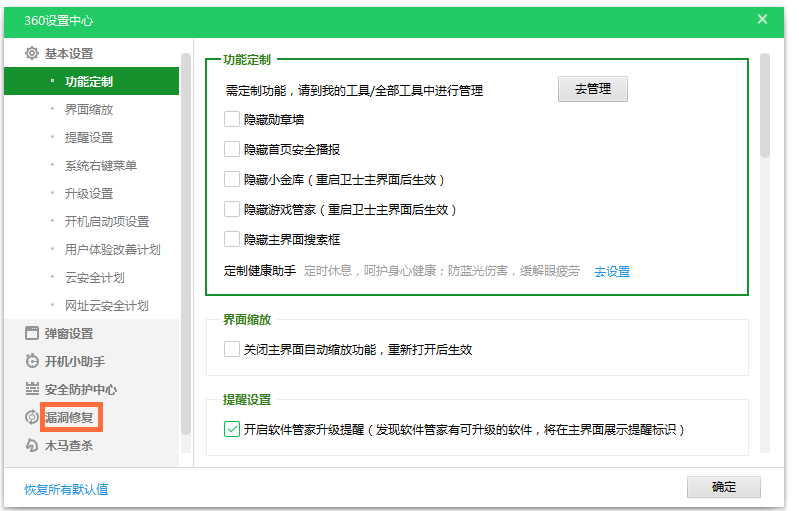Open the 去设置 link for 健康助手
Image resolution: width=799 pixels, height=511 pixels.
[x=612, y=272]
